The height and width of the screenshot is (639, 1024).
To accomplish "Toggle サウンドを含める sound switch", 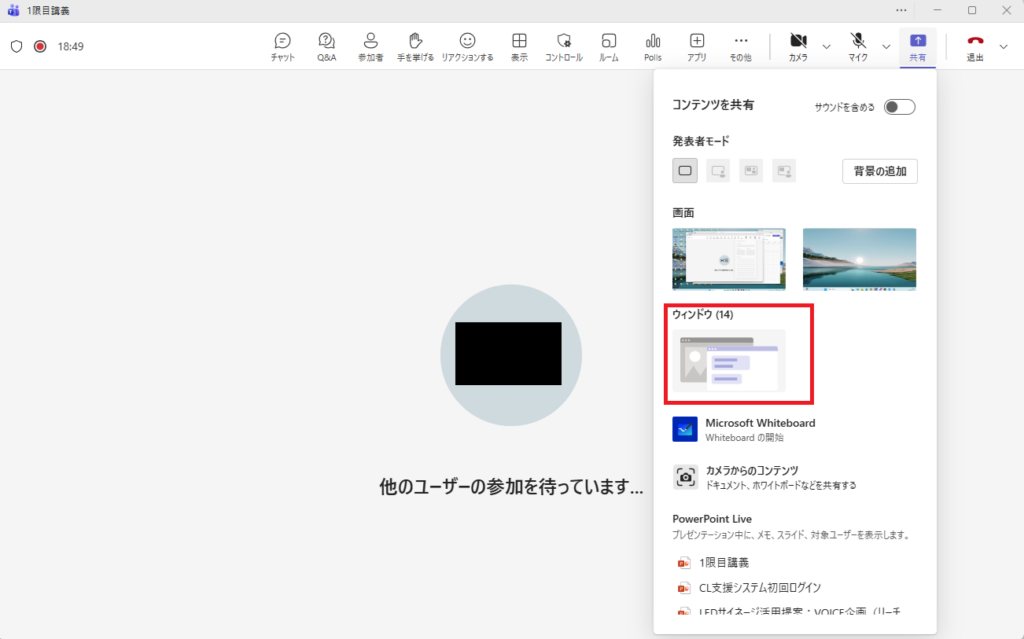I will (899, 107).
